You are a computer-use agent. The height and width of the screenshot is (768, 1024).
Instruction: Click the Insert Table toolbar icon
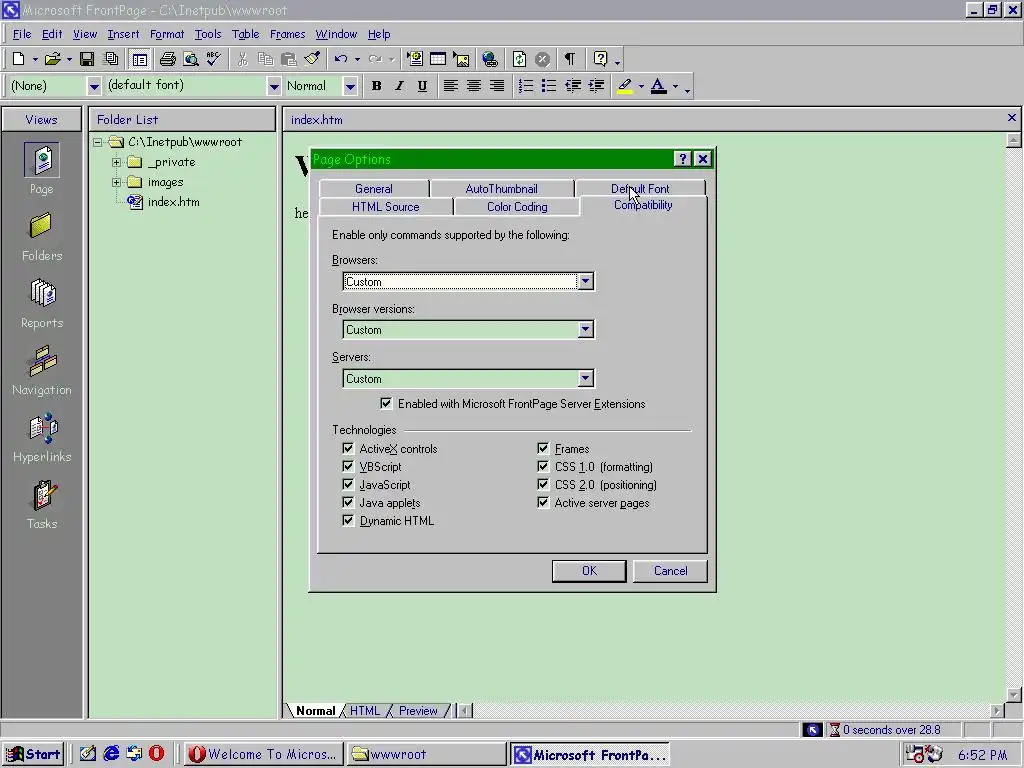pos(438,59)
